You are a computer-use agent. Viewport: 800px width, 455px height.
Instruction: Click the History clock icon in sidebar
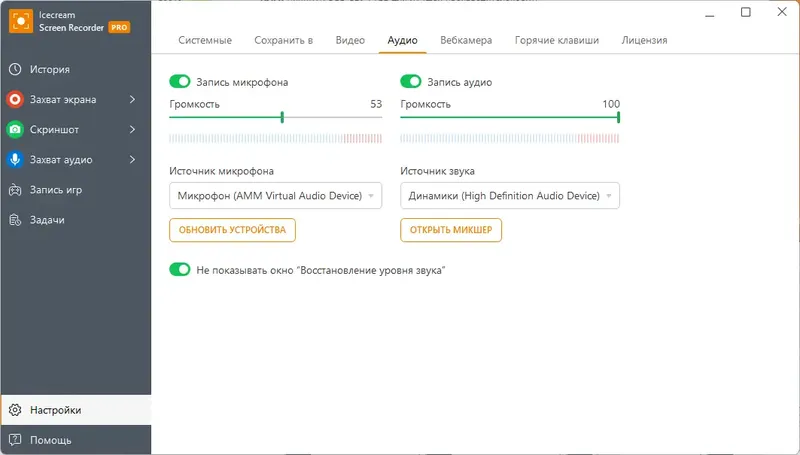click(15, 70)
